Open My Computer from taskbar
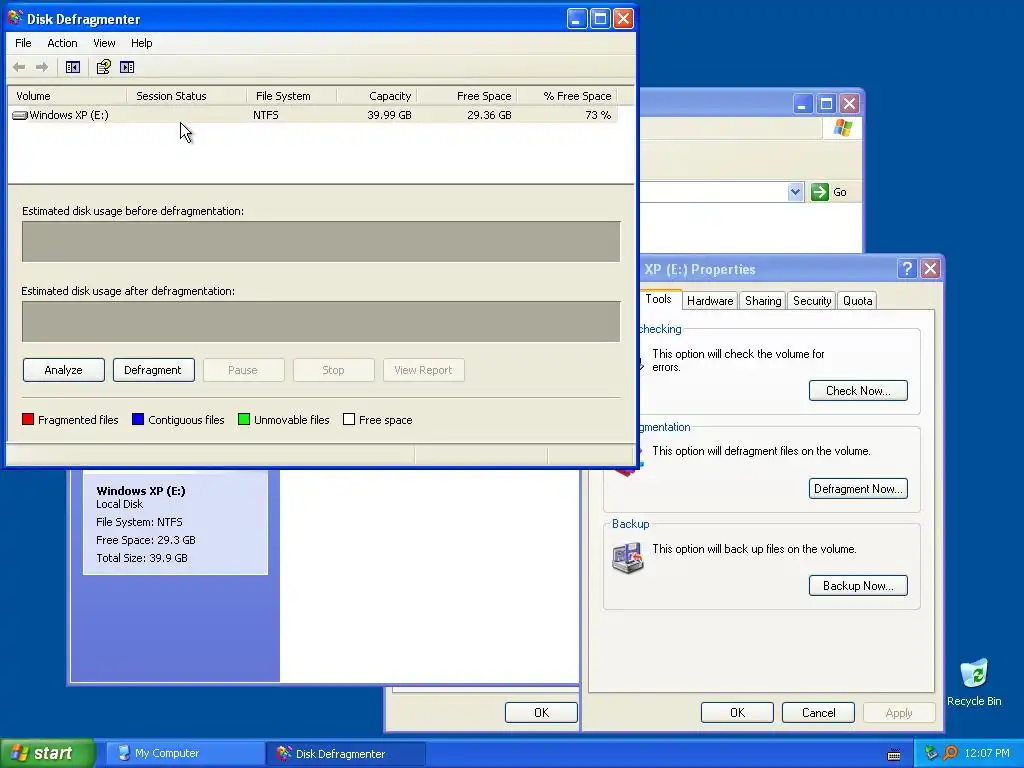 pyautogui.click(x=185, y=754)
